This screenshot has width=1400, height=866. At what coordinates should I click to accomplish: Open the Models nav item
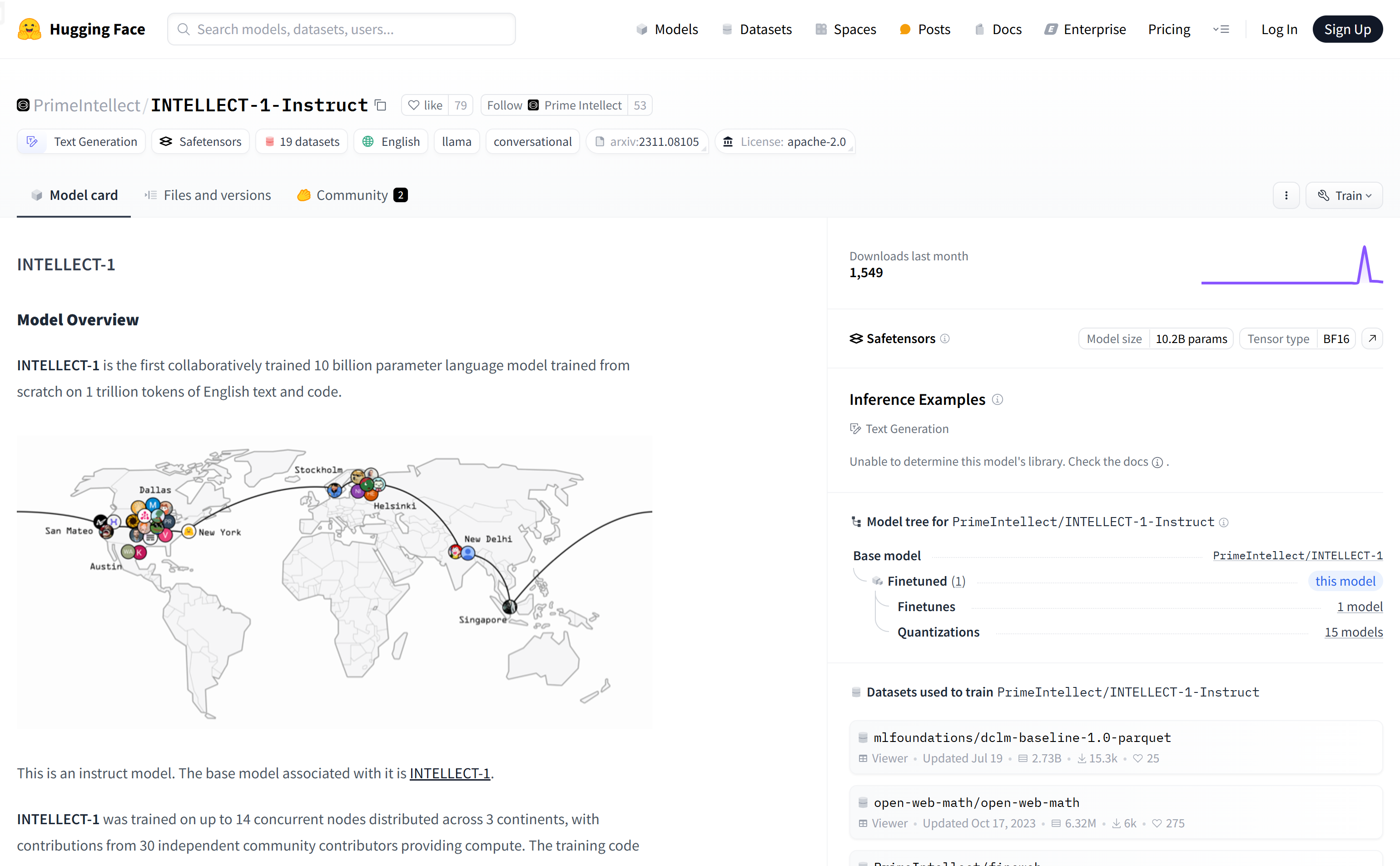tap(667, 29)
